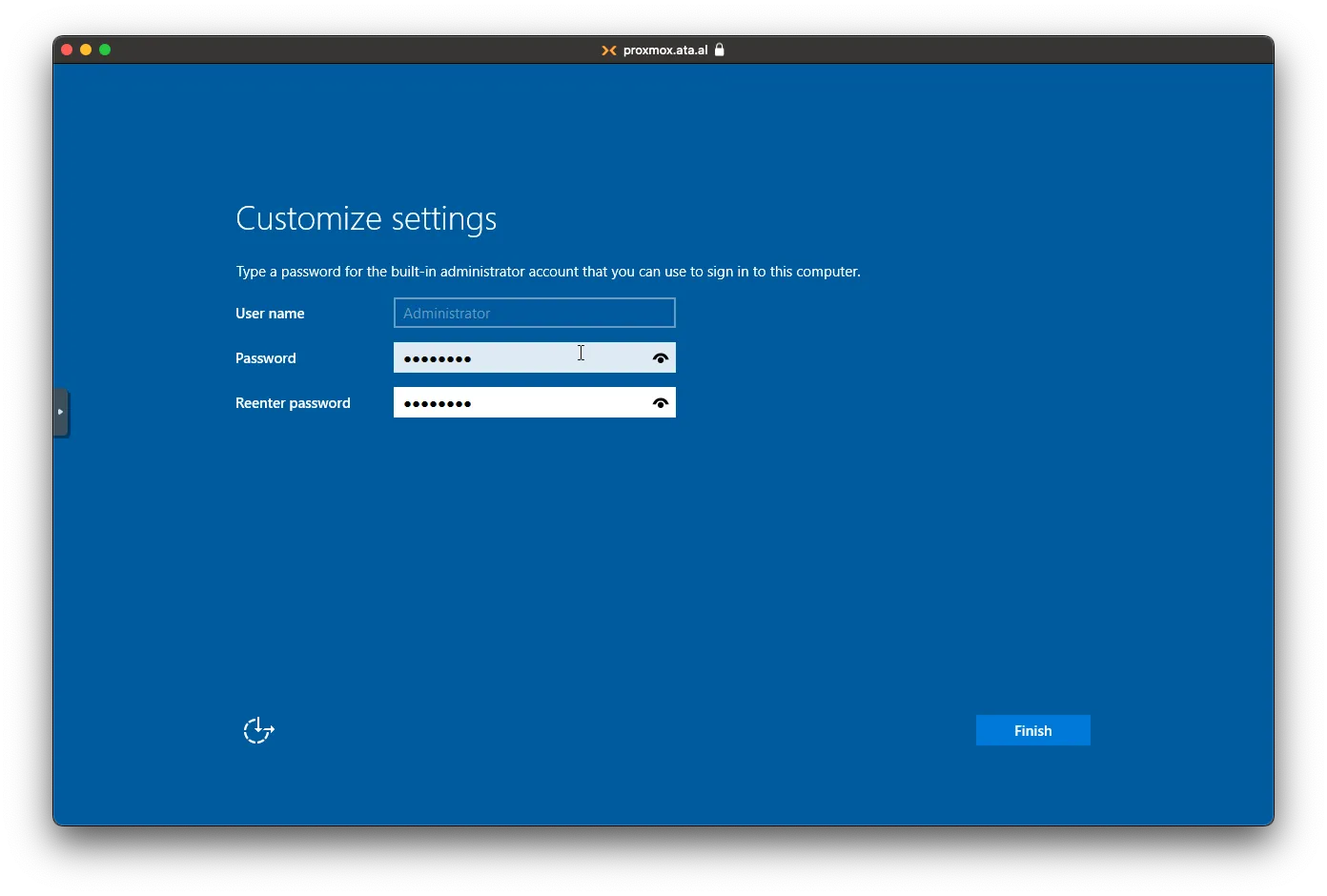Close the proxmox.ata.al window
The height and width of the screenshot is (896, 1327).
coord(67,50)
